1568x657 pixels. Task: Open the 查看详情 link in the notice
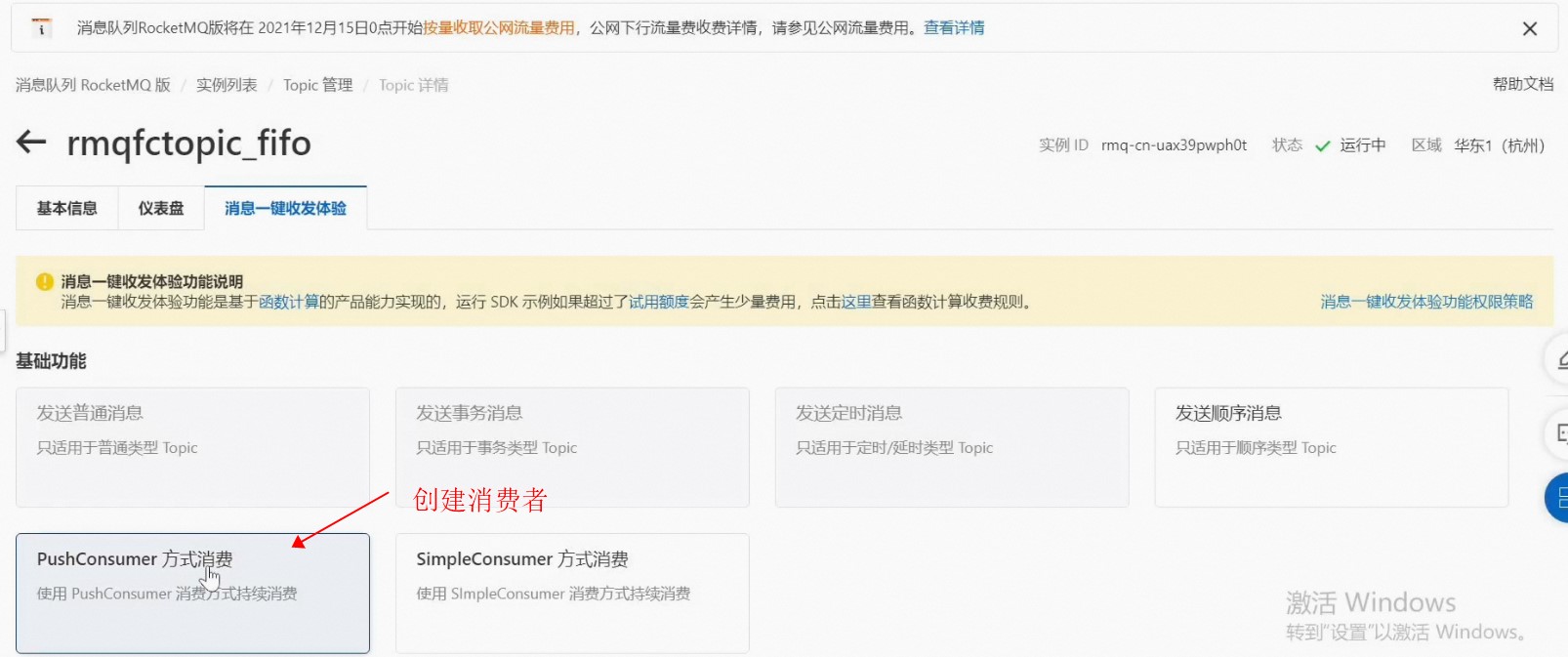pos(954,28)
